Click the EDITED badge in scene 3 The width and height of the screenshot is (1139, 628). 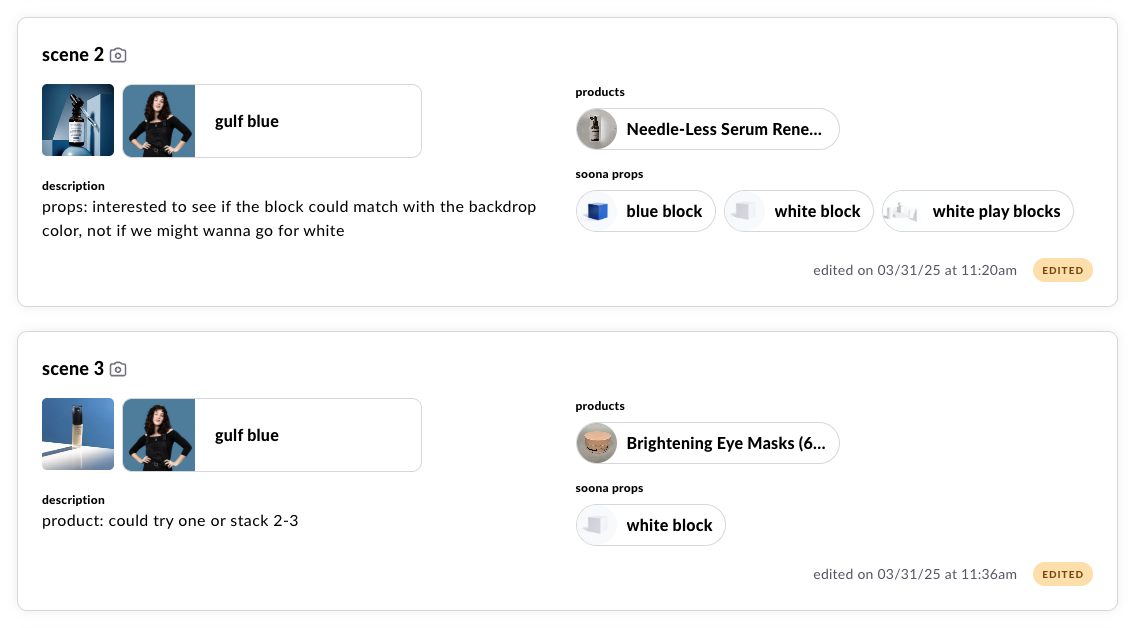(1062, 574)
